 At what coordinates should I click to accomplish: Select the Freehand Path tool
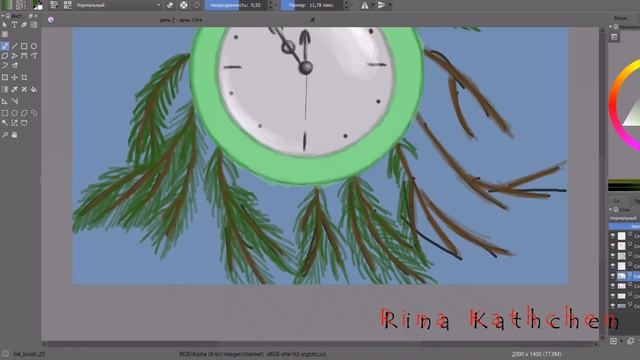(34, 56)
